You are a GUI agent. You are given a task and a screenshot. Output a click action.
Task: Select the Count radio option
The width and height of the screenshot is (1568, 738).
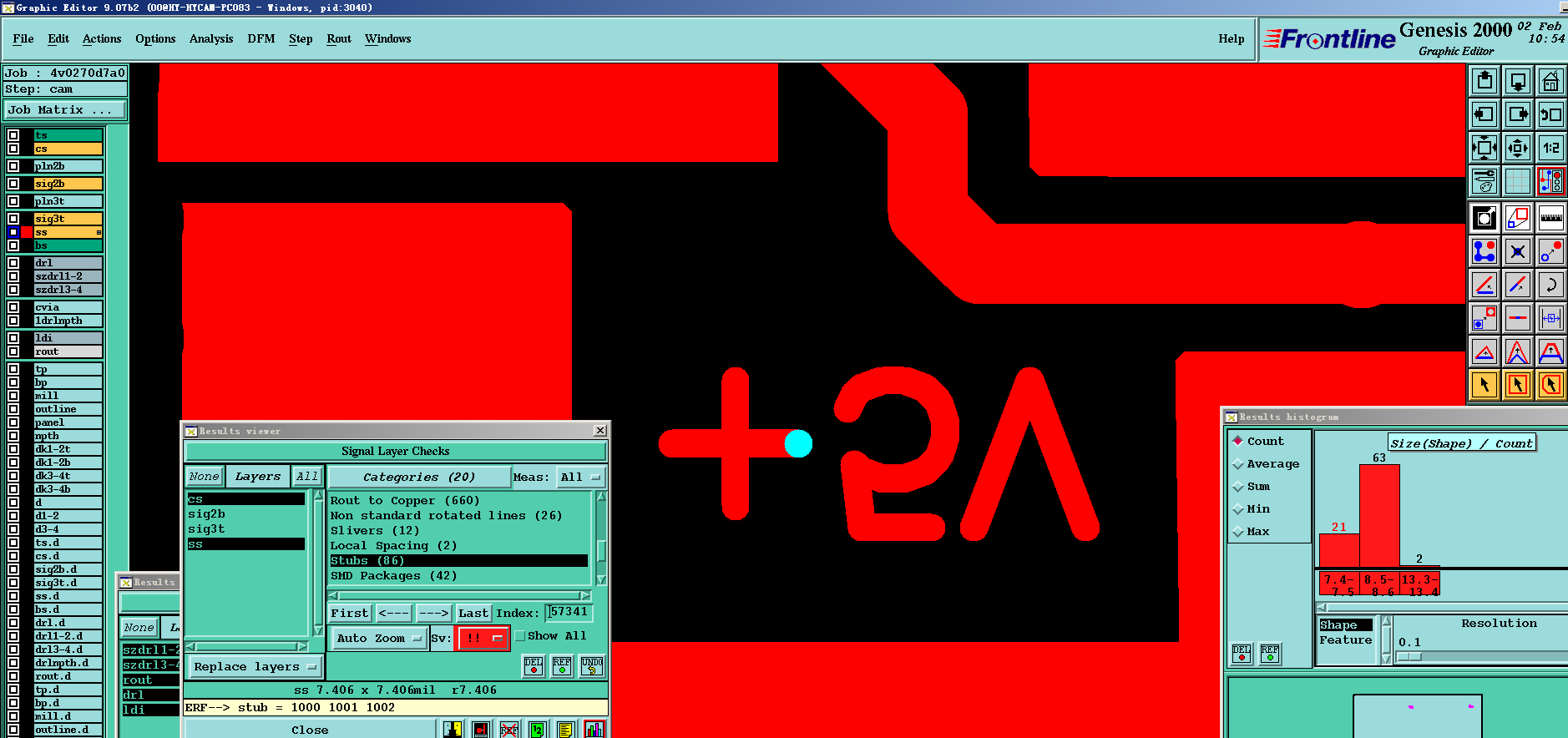[1238, 441]
